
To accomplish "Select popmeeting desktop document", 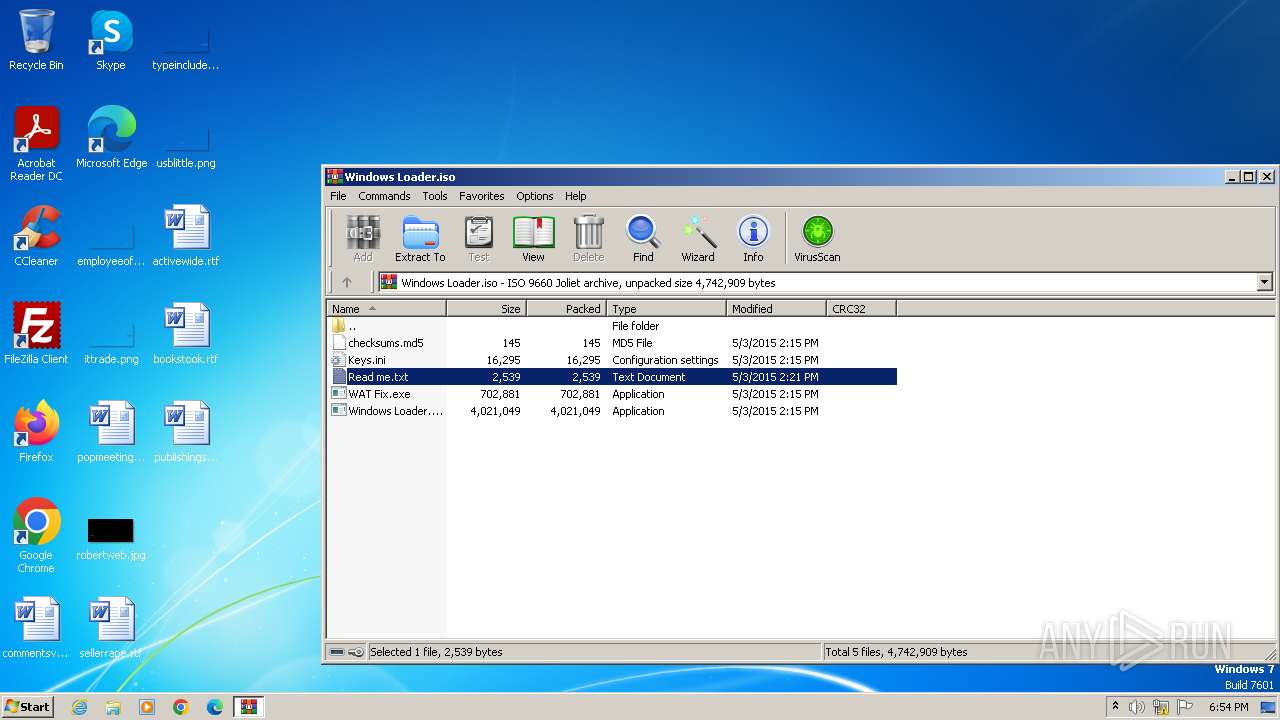I will point(111,432).
